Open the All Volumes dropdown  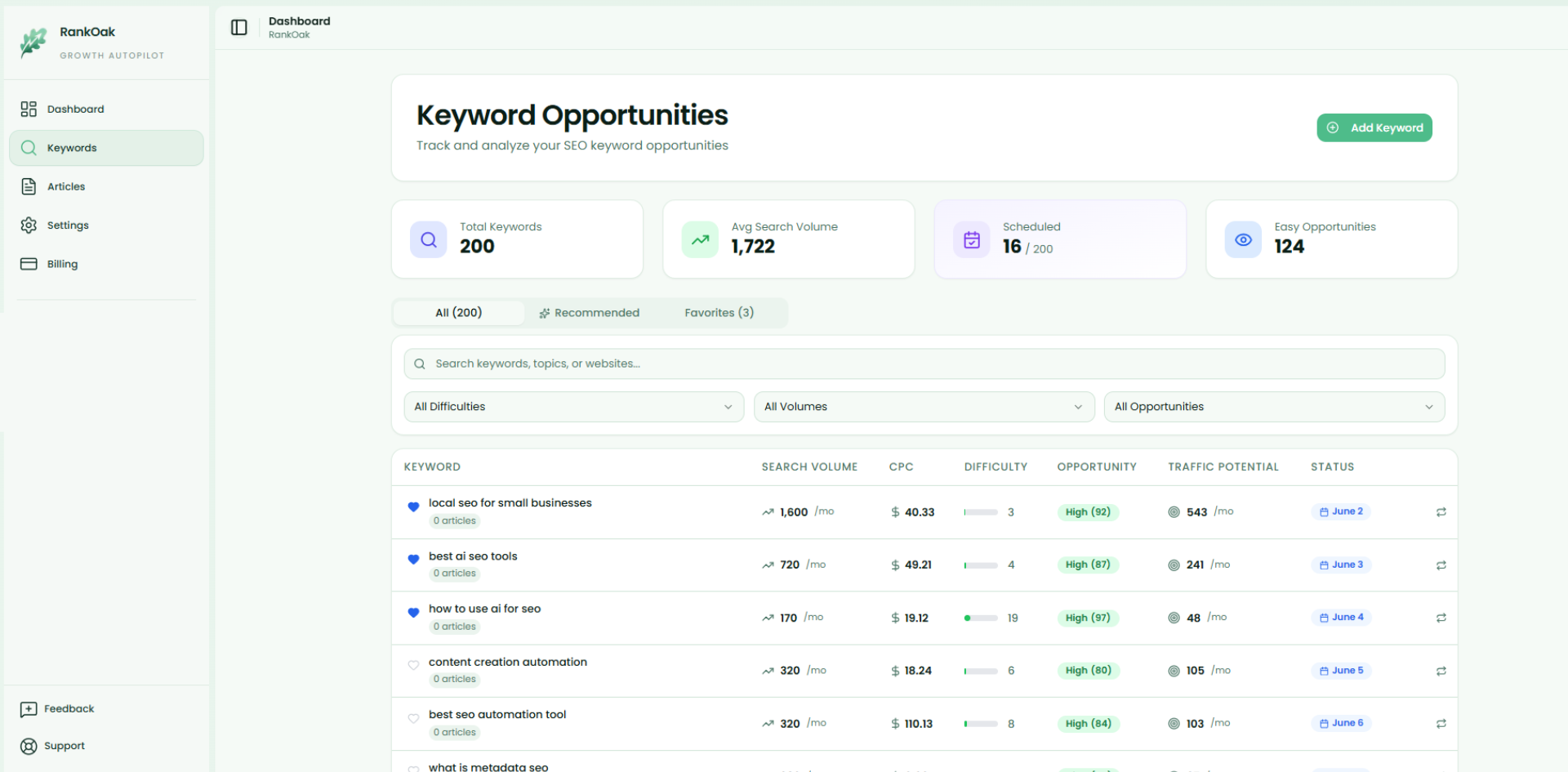[x=924, y=407]
